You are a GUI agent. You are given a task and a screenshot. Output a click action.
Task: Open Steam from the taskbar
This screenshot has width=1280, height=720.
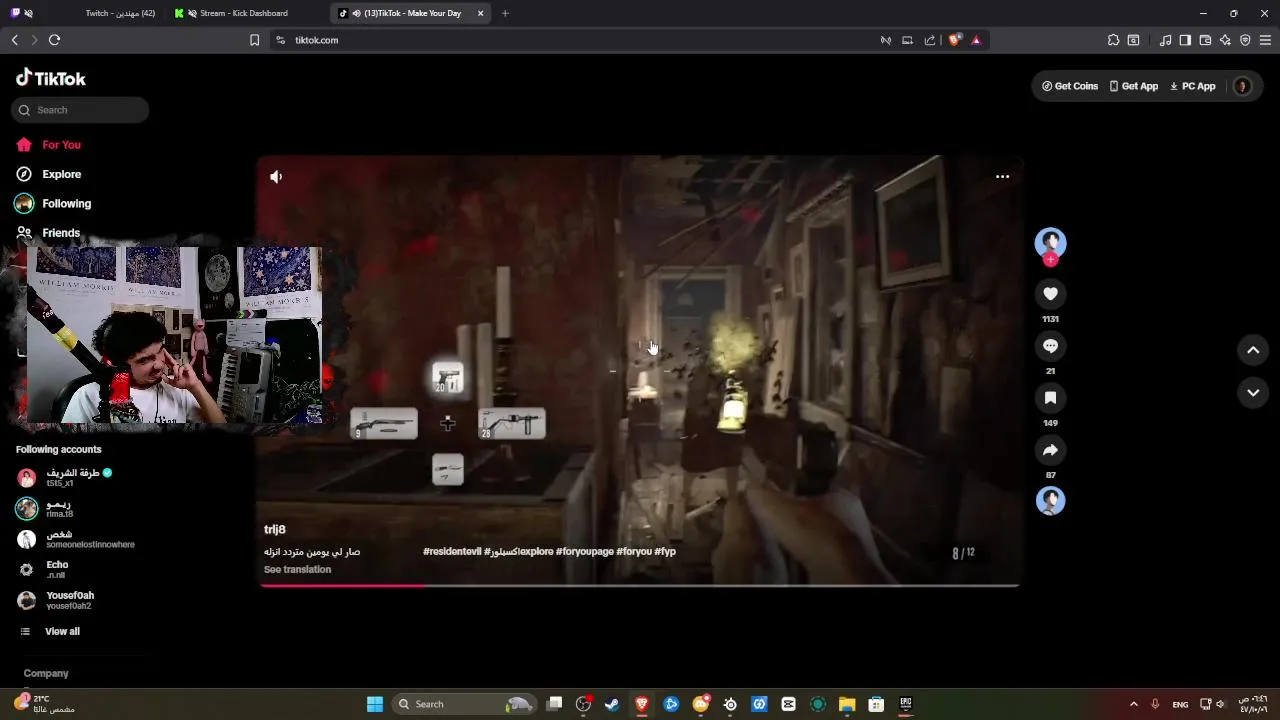coord(612,704)
